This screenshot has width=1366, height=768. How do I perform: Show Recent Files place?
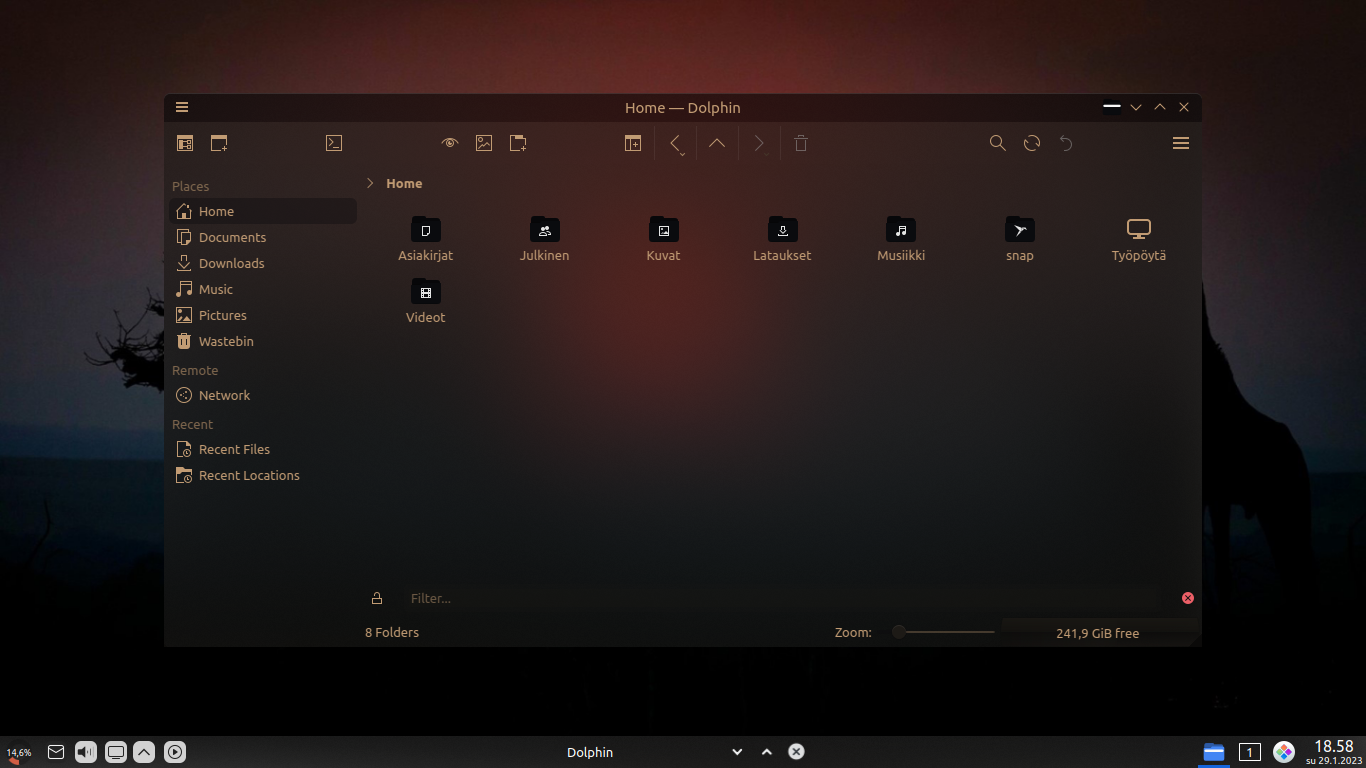click(x=263, y=449)
